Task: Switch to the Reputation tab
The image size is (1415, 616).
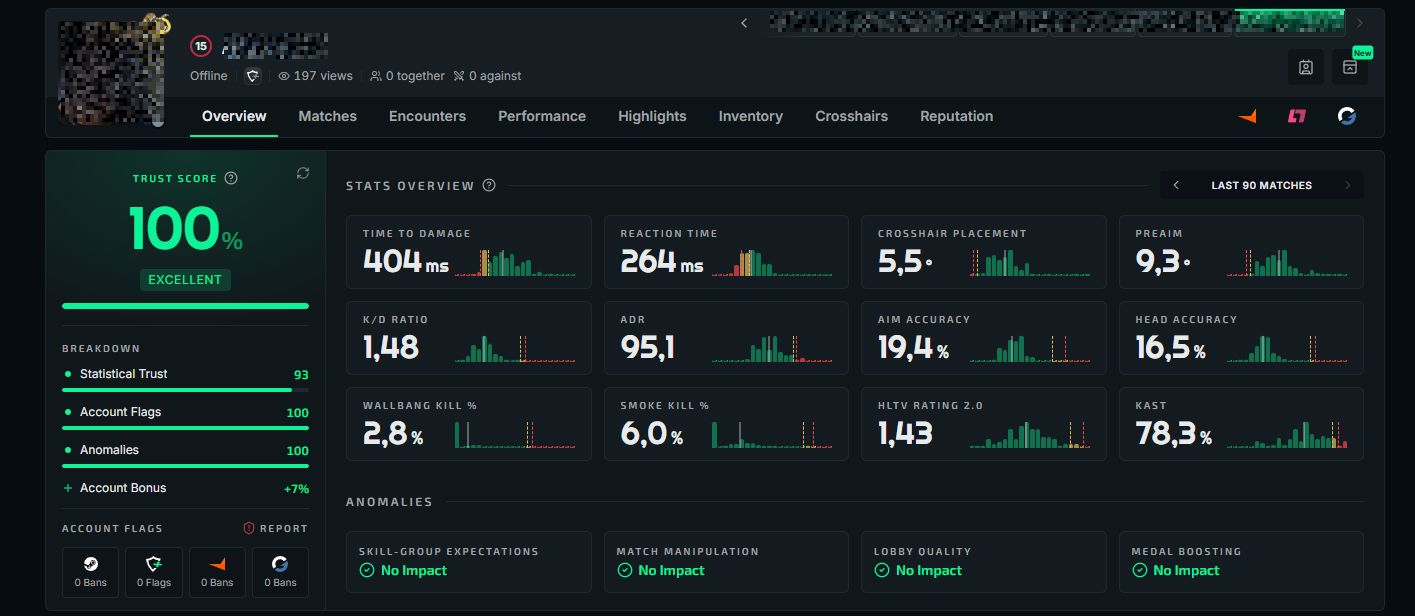Action: [956, 116]
